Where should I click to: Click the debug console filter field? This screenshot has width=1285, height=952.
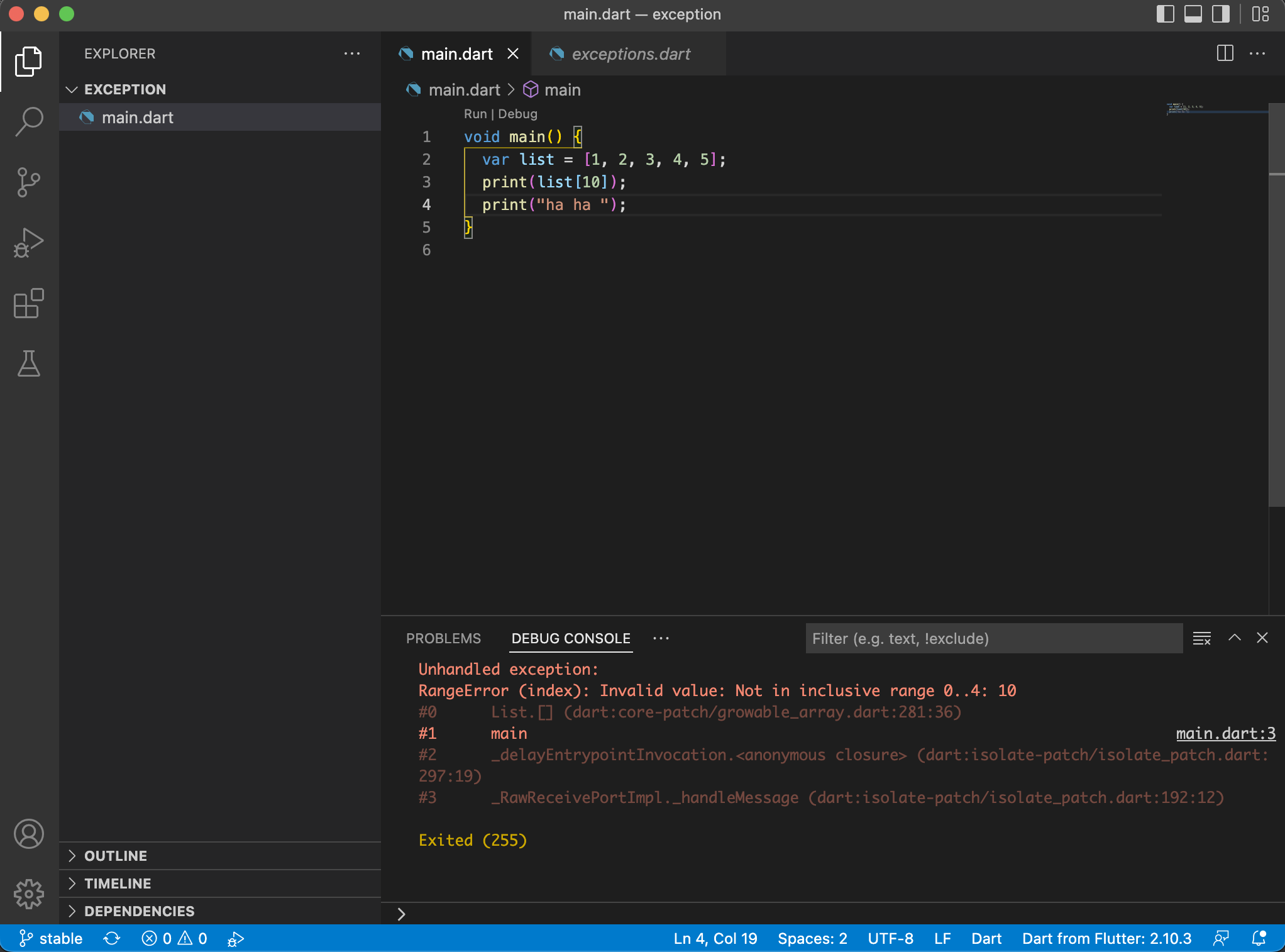993,638
